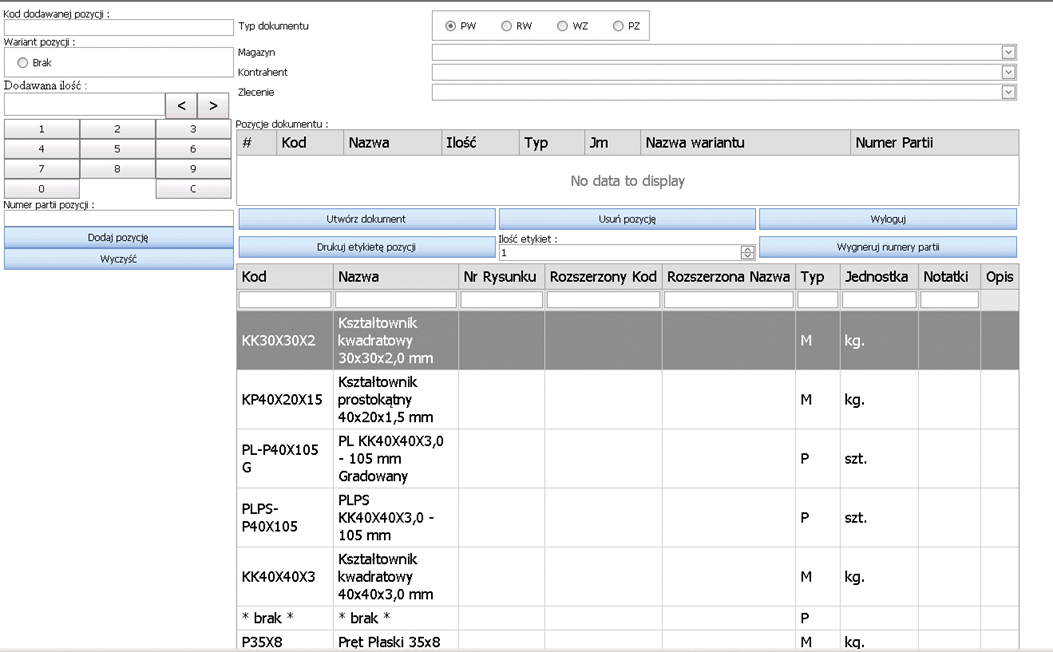Click the Typ column filter box
1053x652 pixels.
click(817, 299)
